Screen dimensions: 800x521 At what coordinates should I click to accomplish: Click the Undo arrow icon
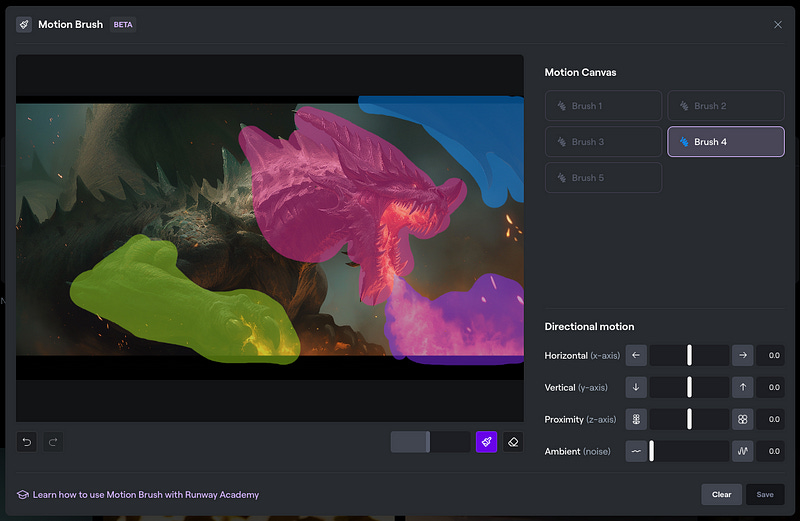27,442
